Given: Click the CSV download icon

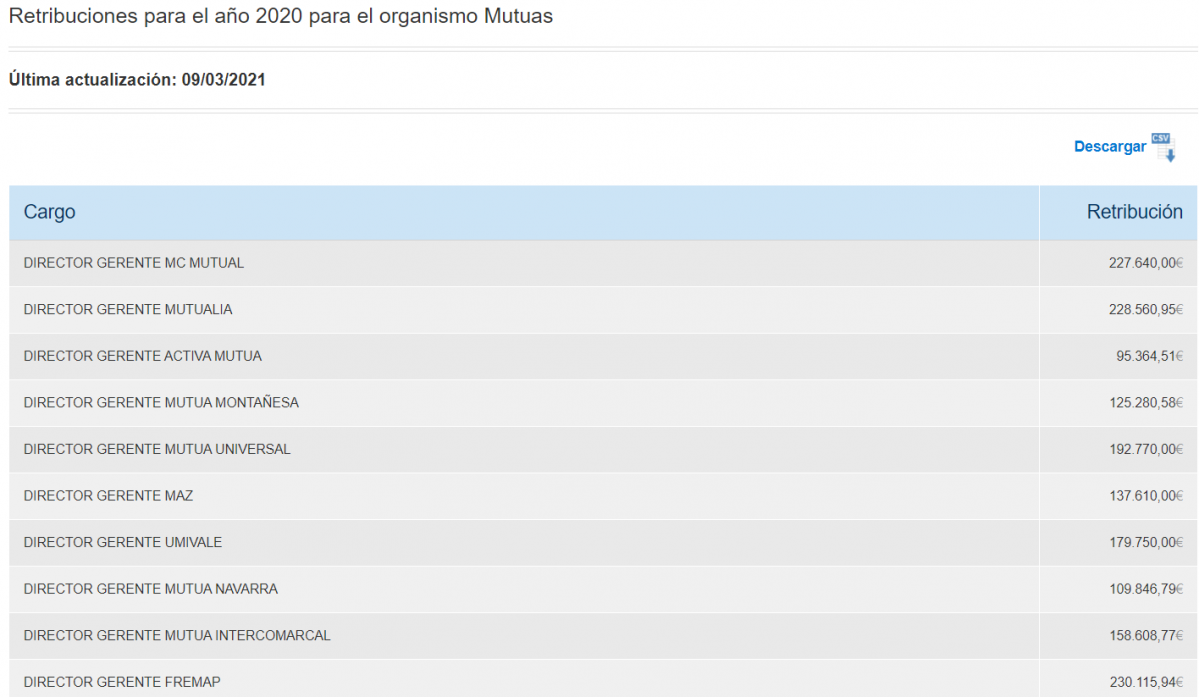Looking at the screenshot, I should [1163, 147].
